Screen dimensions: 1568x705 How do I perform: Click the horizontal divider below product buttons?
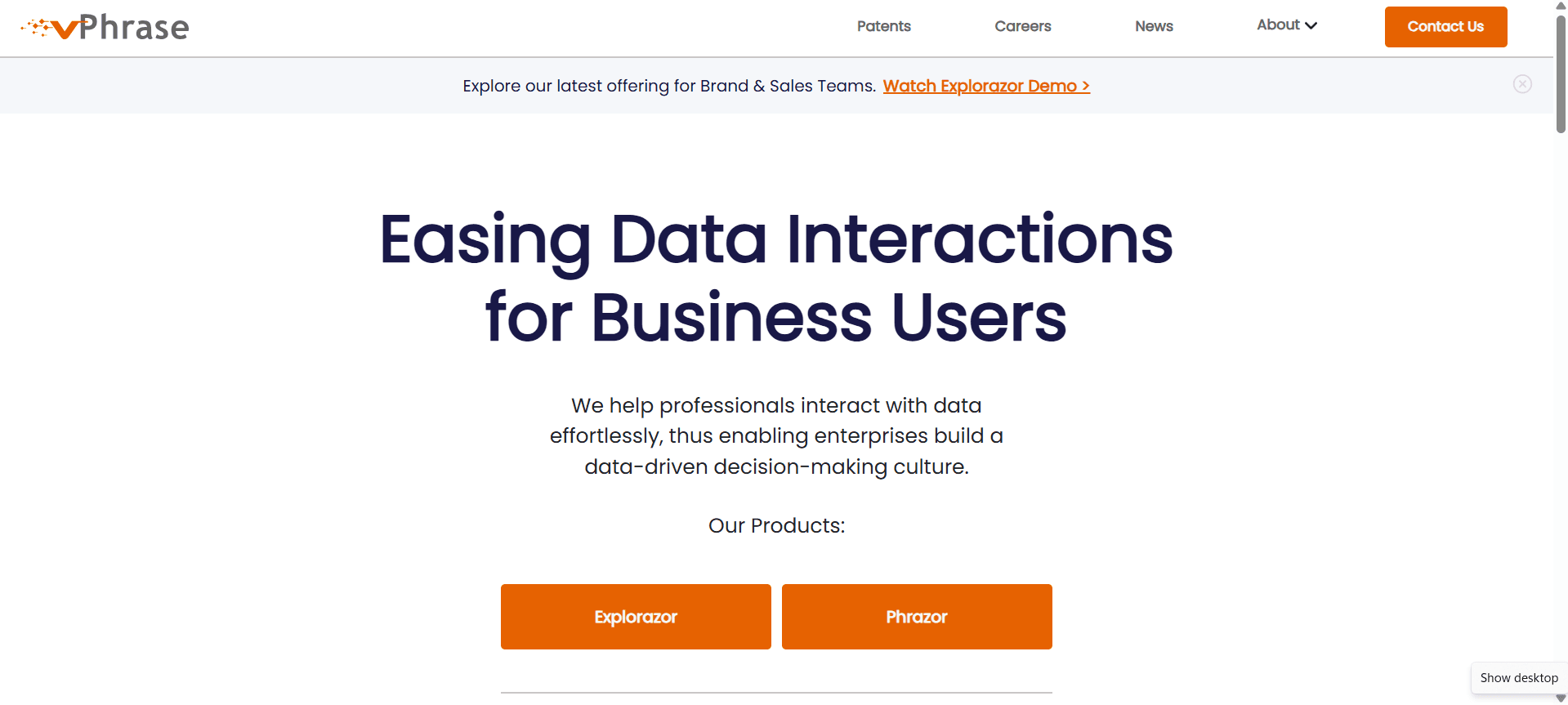point(776,693)
